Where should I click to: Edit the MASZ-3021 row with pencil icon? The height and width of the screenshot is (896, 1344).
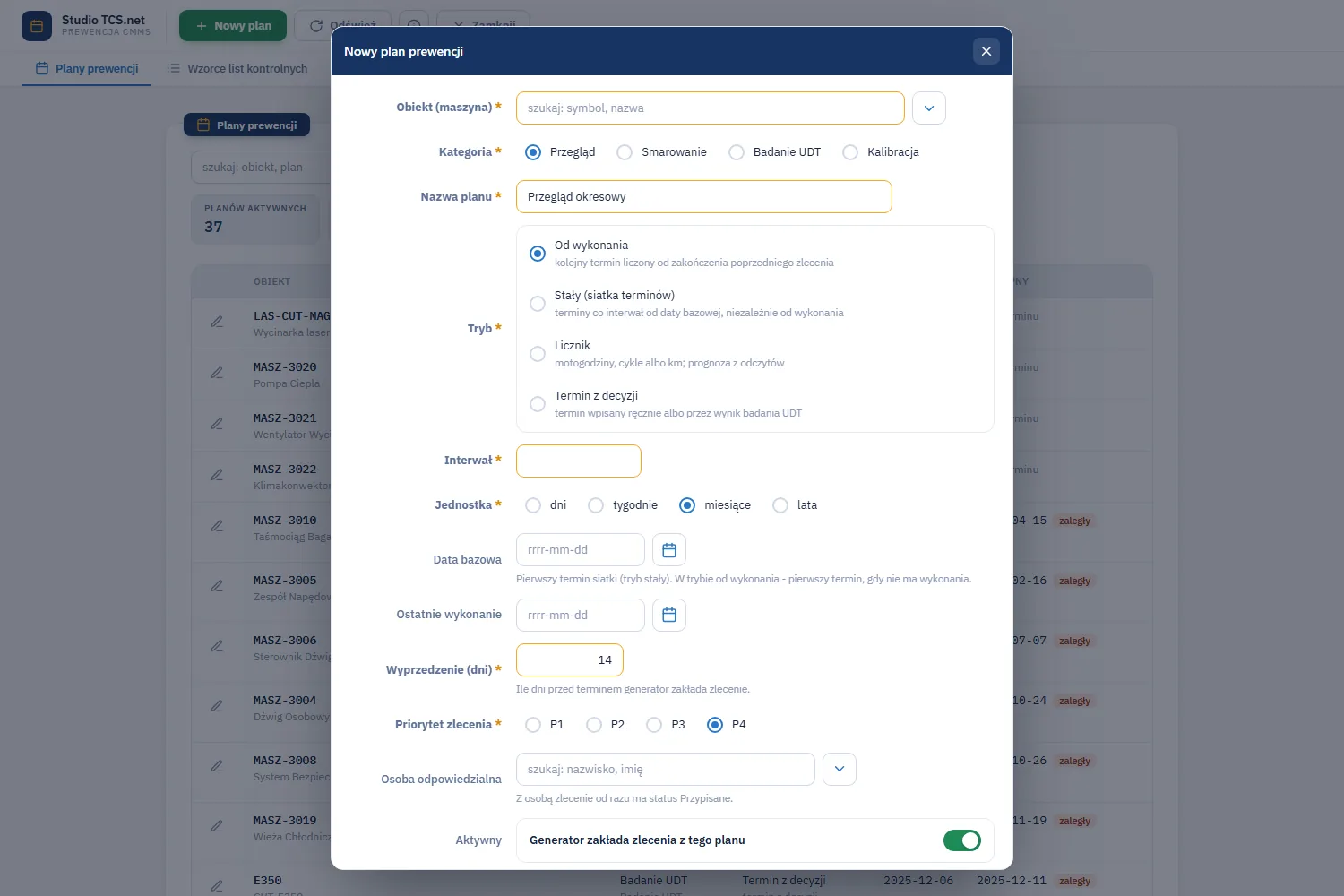(217, 424)
